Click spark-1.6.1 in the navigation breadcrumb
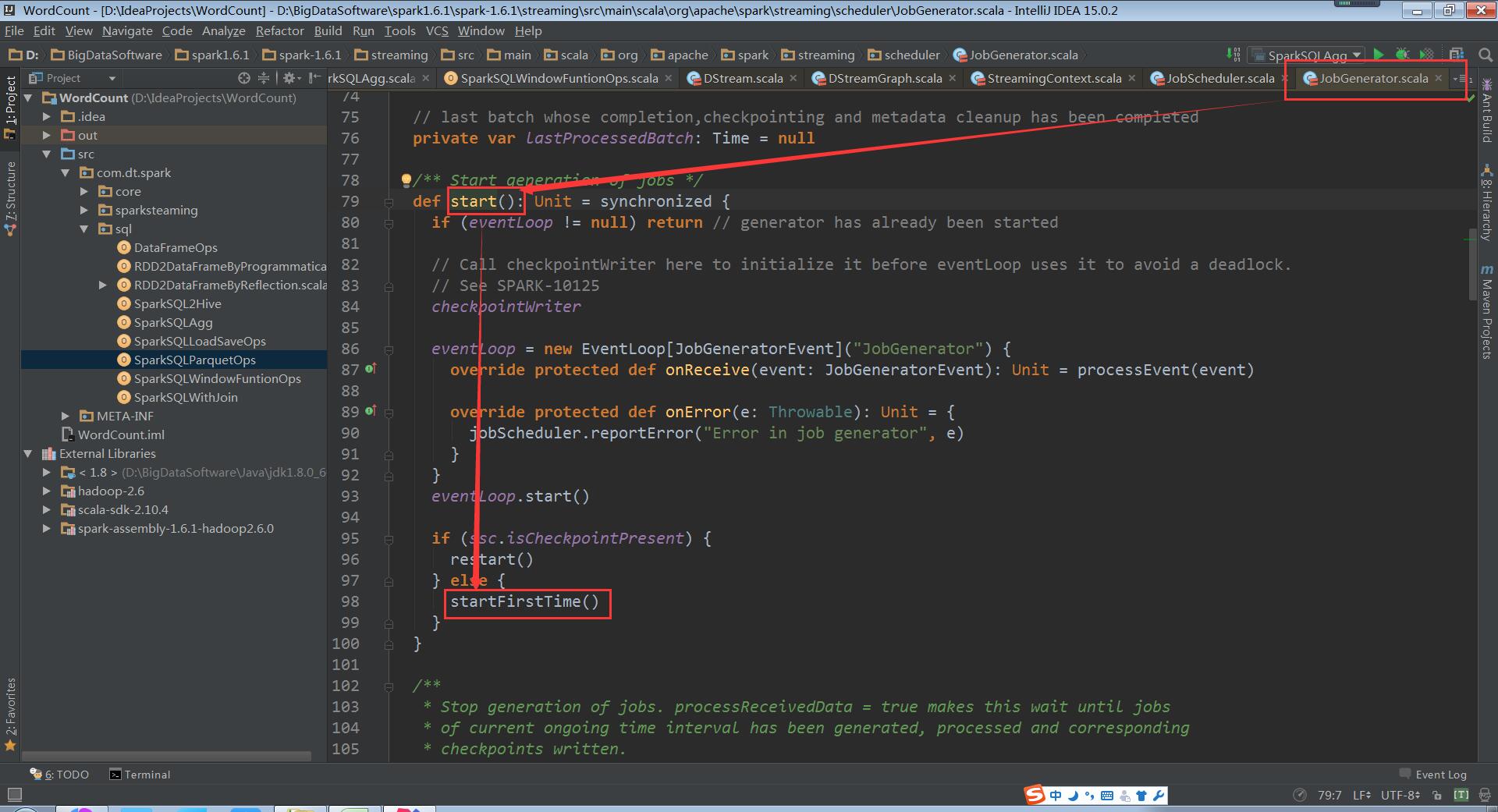1498x812 pixels. click(x=303, y=55)
